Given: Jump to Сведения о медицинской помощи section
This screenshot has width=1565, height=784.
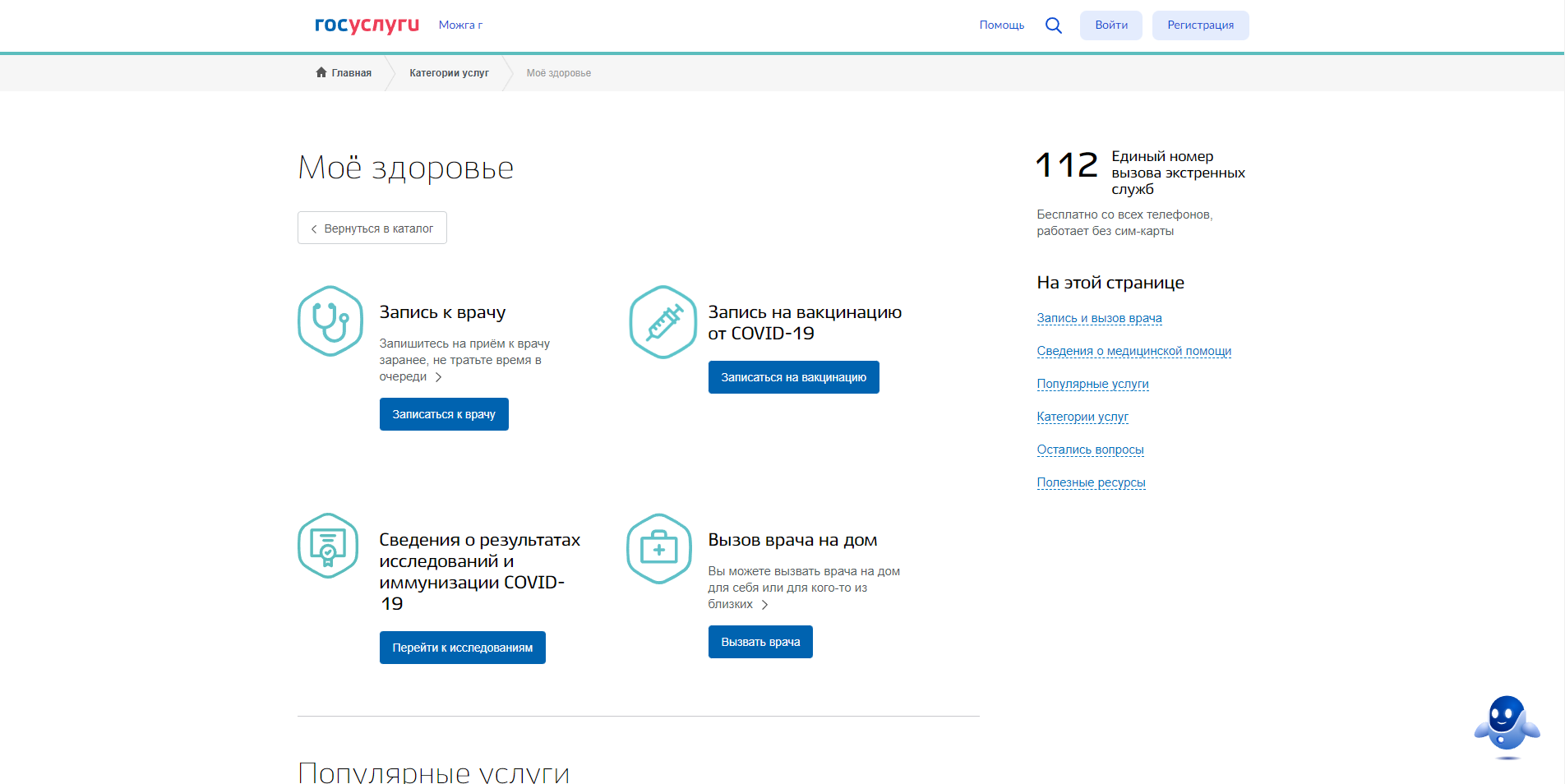Looking at the screenshot, I should coord(1133,351).
